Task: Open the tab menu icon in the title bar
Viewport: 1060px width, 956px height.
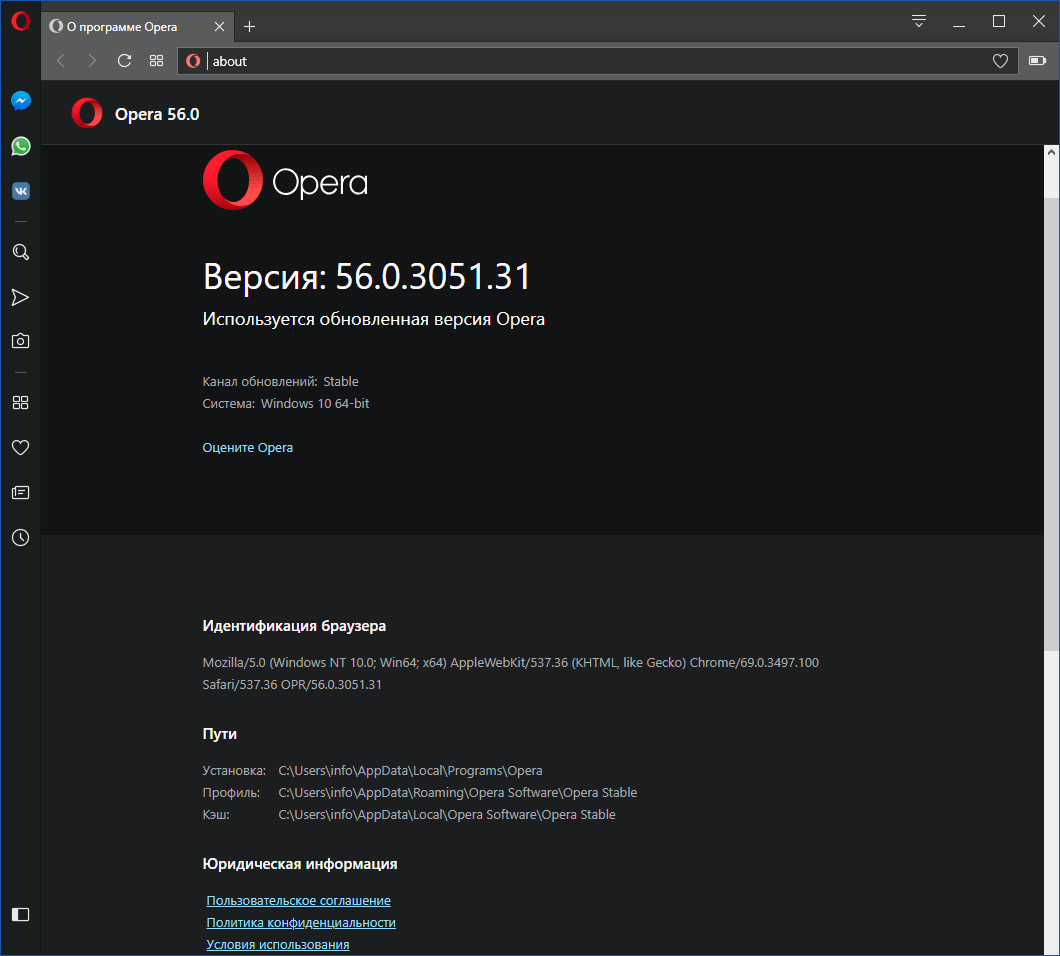Action: [x=918, y=21]
